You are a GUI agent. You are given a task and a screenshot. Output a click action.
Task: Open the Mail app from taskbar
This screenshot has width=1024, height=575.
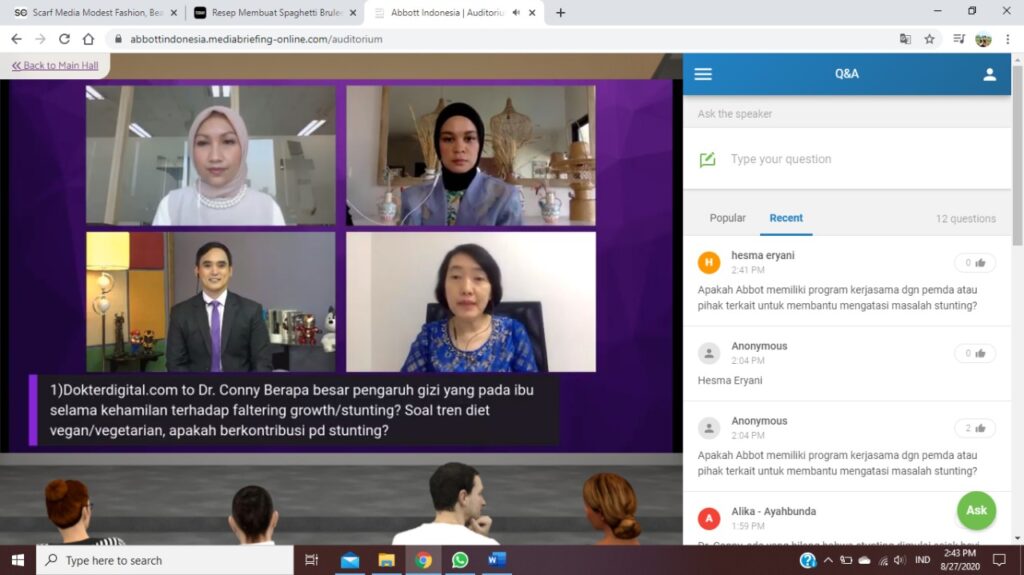[349, 560]
